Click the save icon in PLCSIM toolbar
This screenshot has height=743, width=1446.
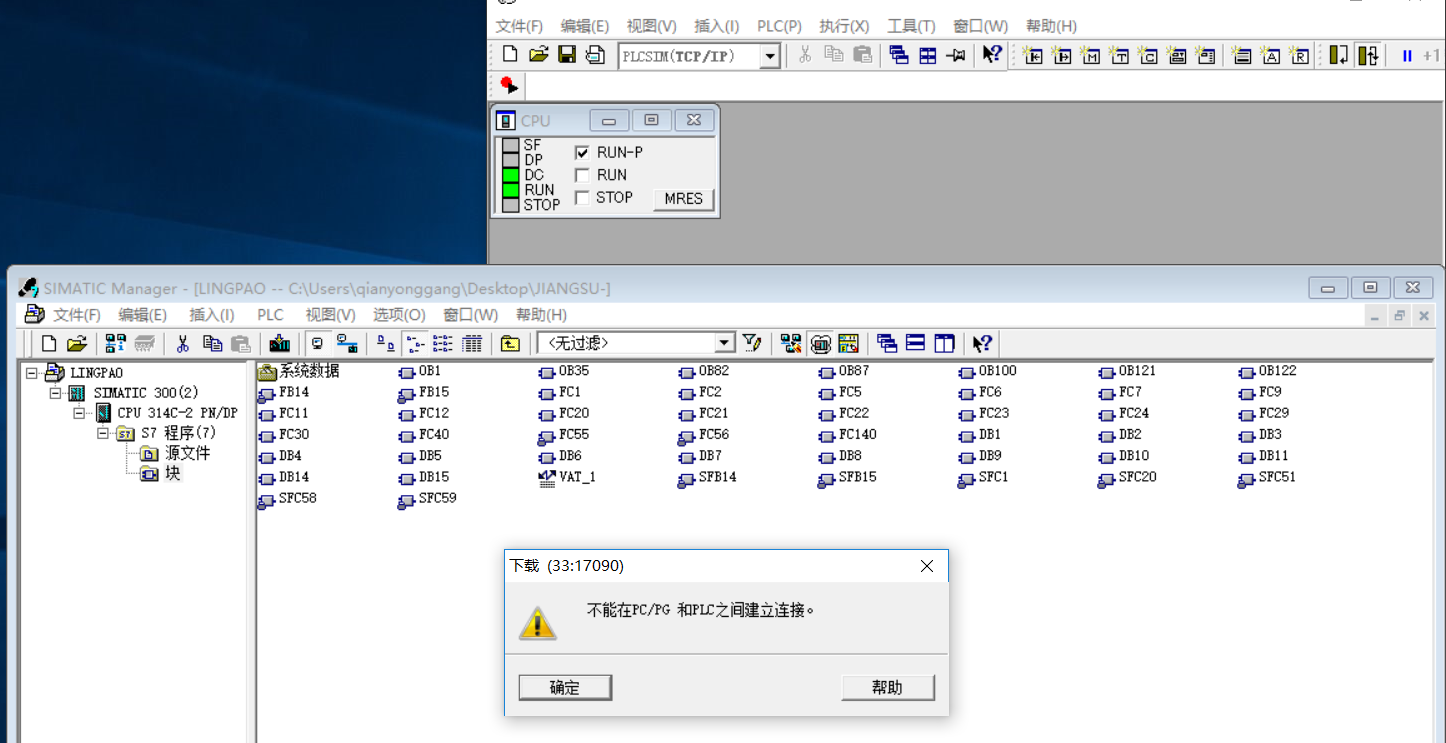click(x=567, y=55)
